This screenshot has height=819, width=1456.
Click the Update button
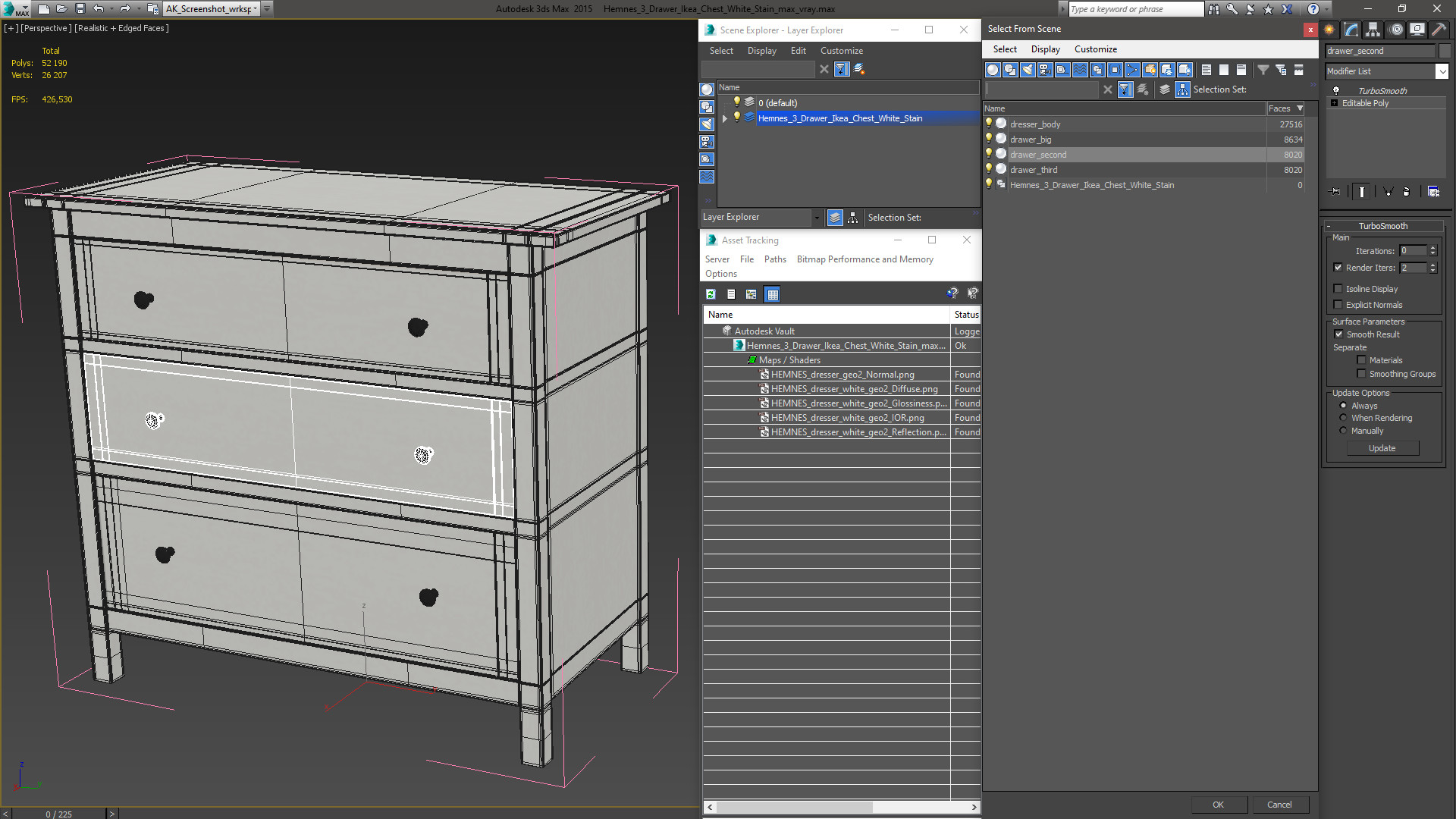1382,448
